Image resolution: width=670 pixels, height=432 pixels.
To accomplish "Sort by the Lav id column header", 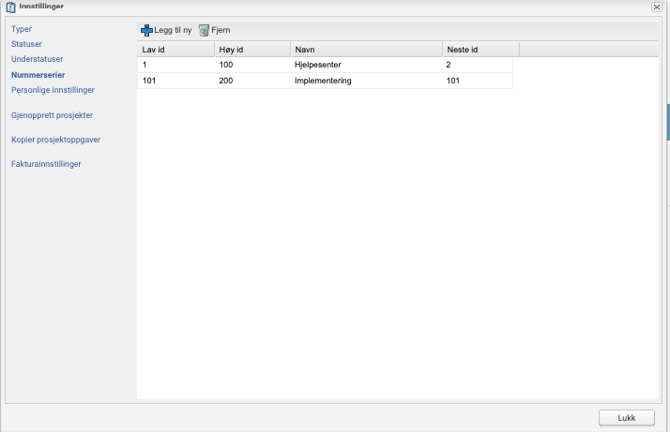I will click(175, 49).
